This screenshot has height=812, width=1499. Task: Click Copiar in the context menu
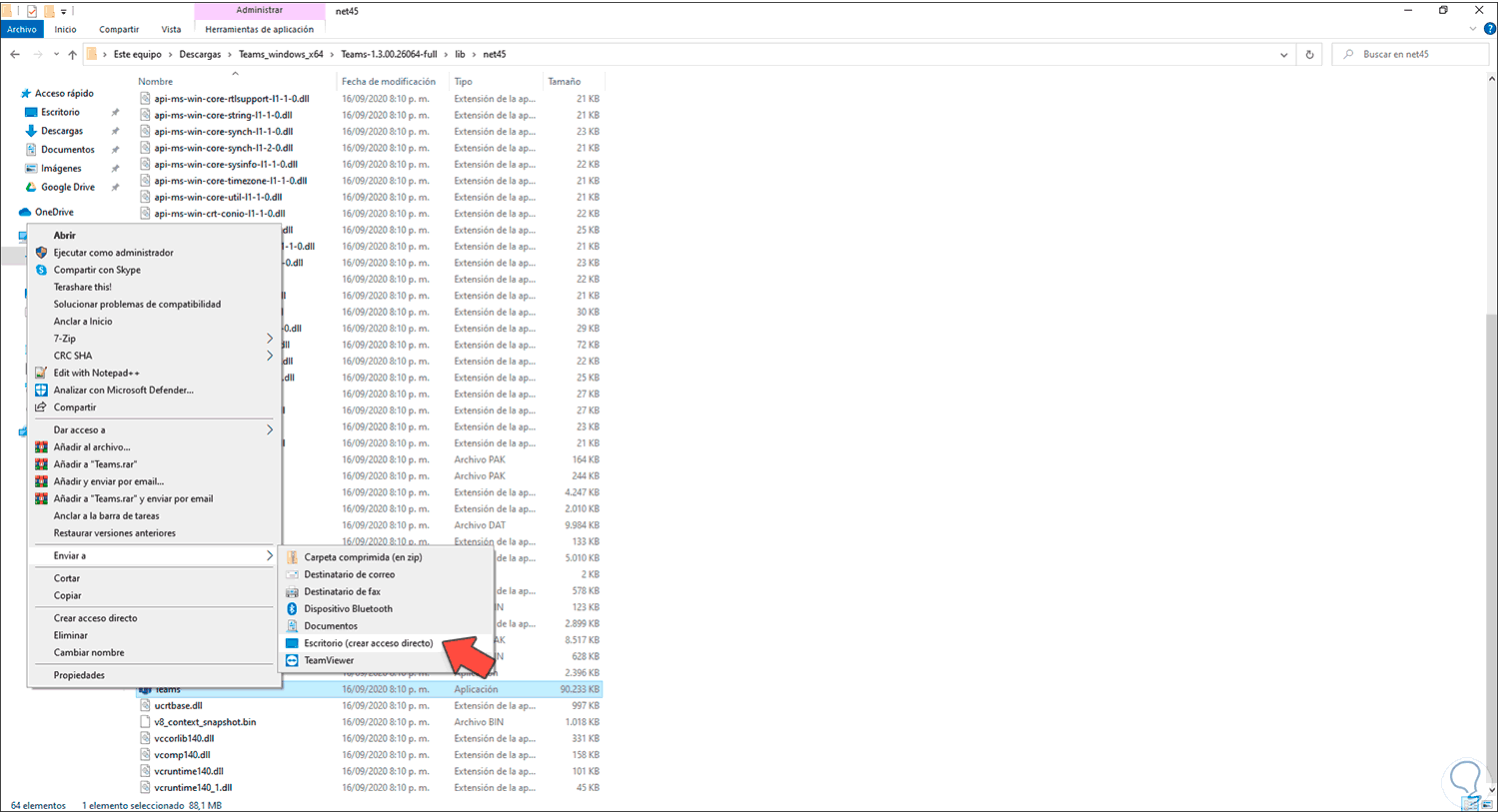click(x=68, y=596)
